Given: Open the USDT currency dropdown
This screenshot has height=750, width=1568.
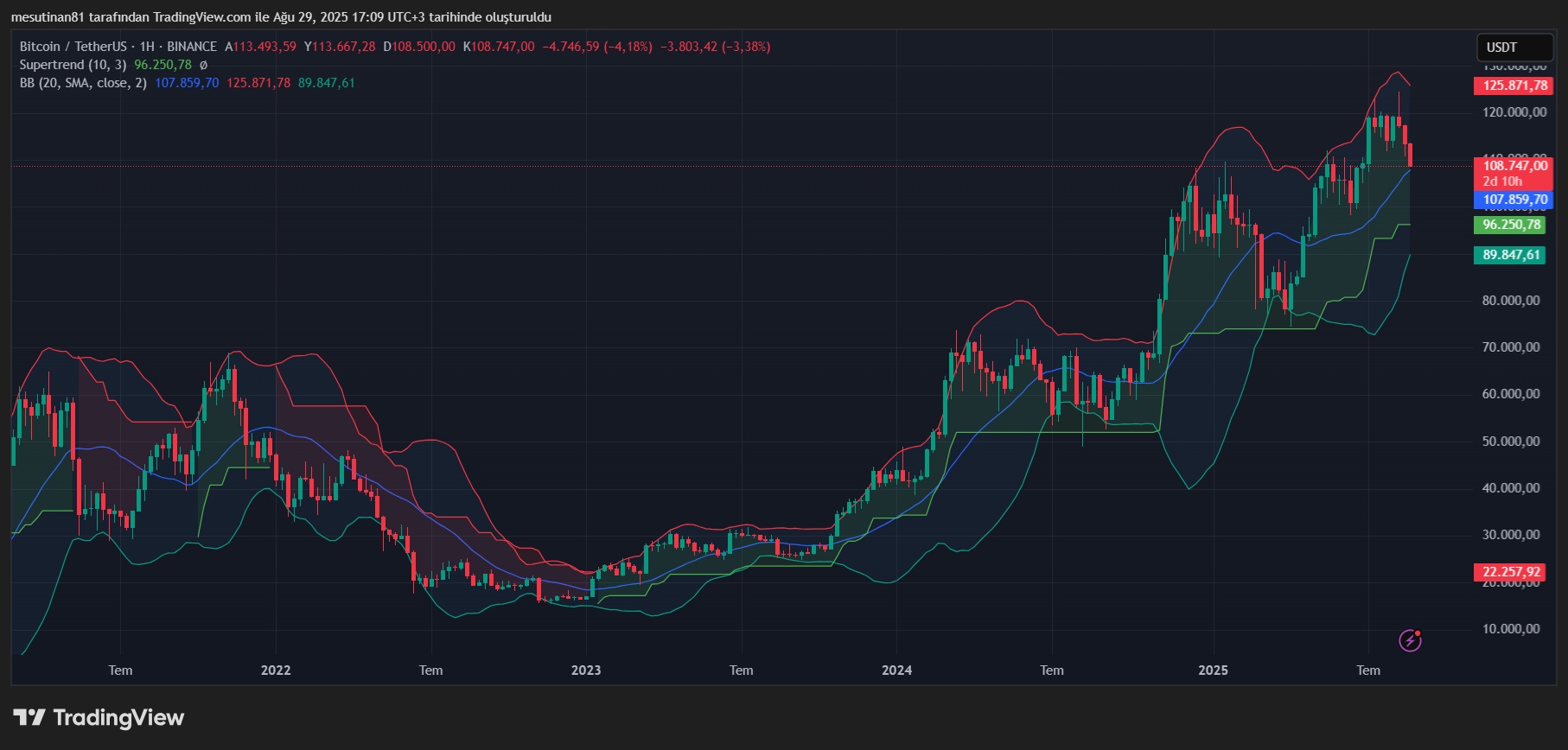Looking at the screenshot, I should 1514,48.
